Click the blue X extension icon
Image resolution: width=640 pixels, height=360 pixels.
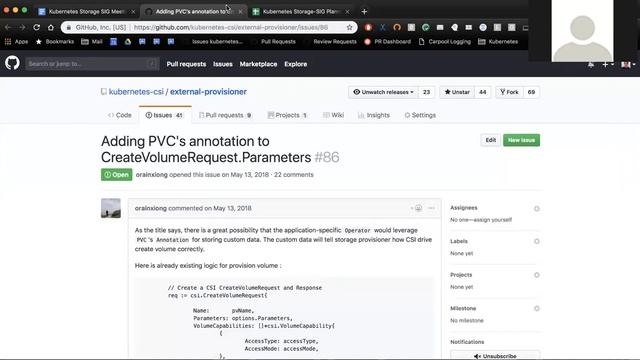click(x=382, y=27)
